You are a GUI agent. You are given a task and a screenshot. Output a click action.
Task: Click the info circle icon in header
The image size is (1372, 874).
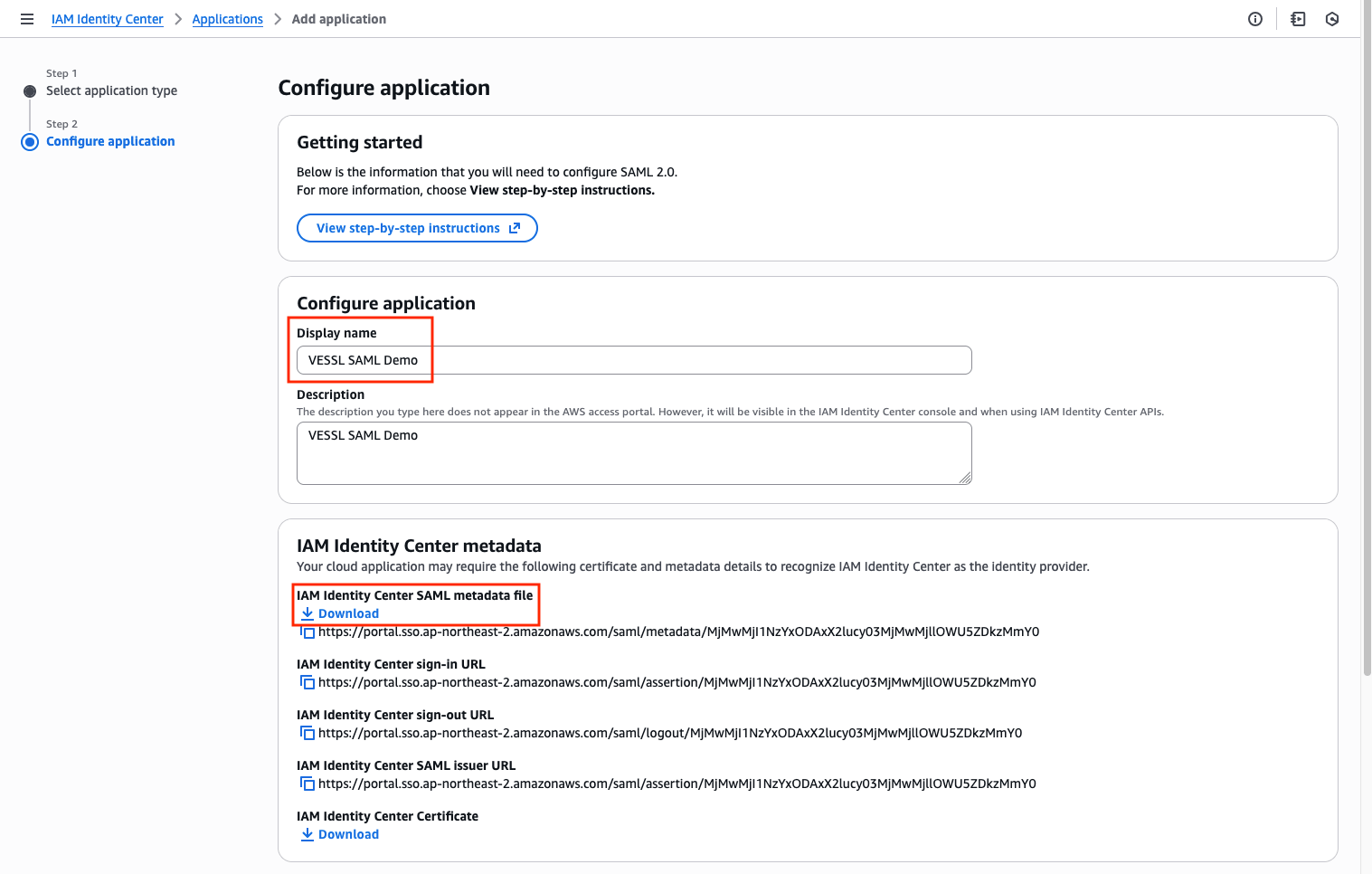(1255, 19)
